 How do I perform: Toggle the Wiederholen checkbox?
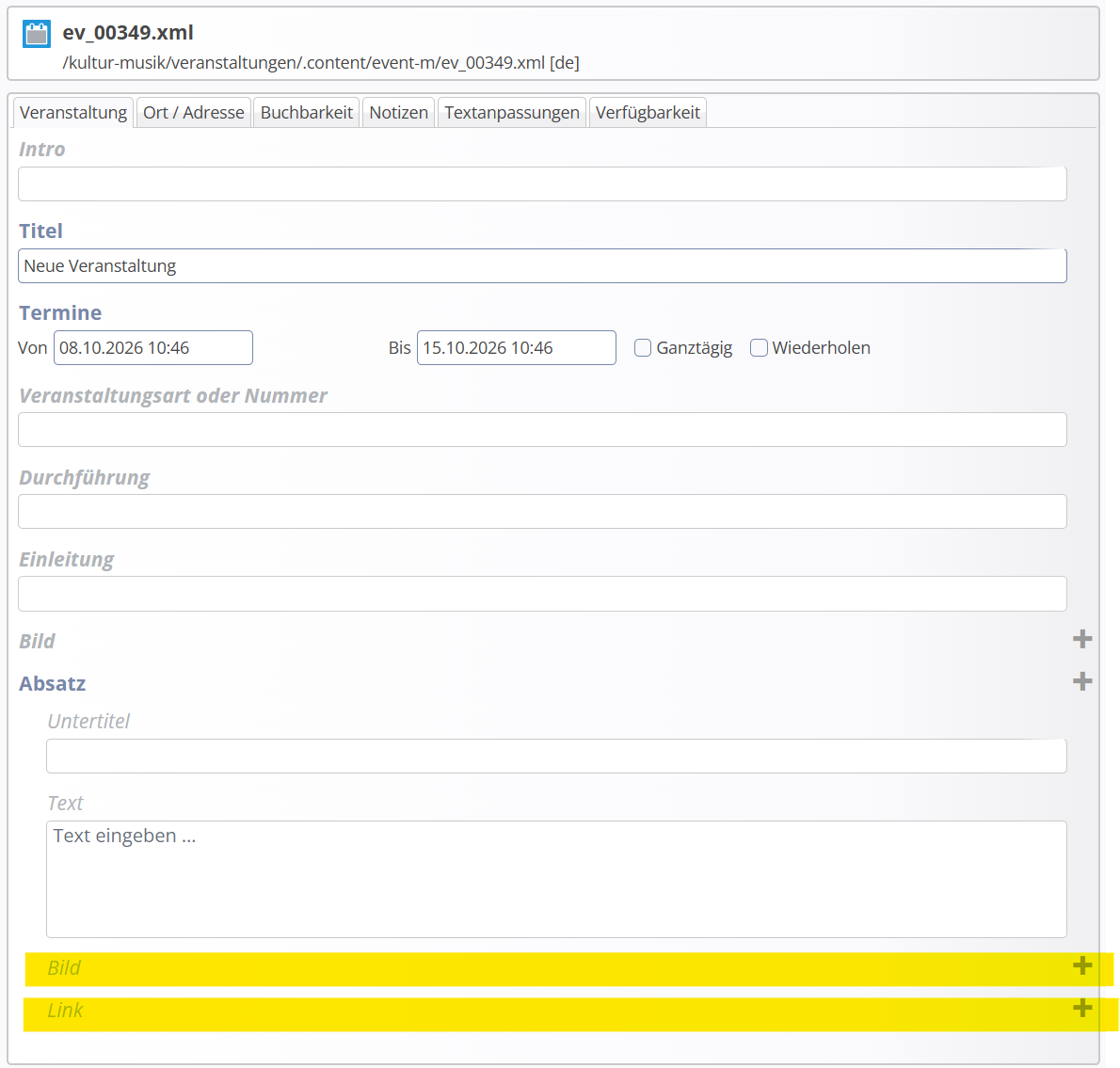759,347
